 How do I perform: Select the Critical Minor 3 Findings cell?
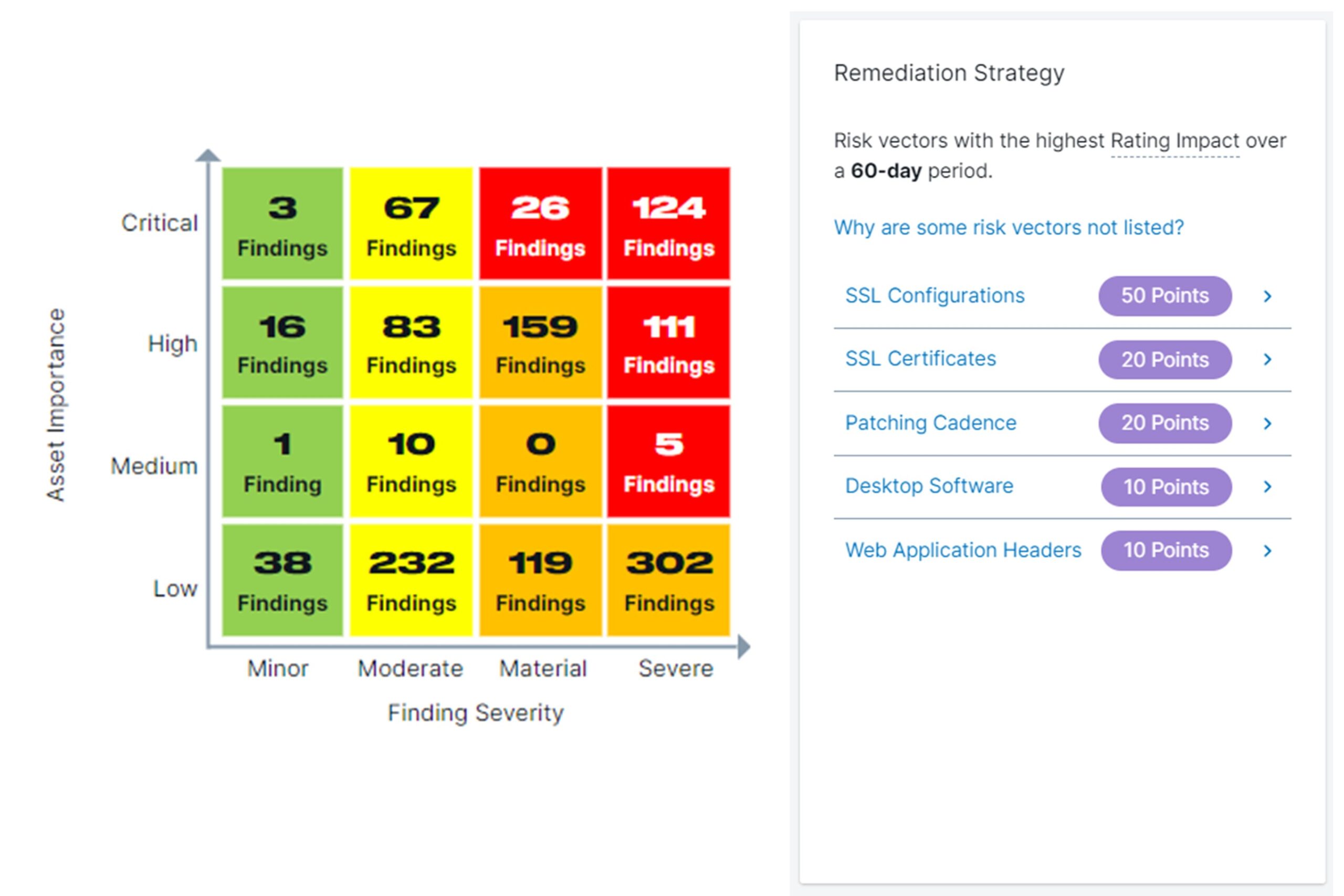(282, 224)
